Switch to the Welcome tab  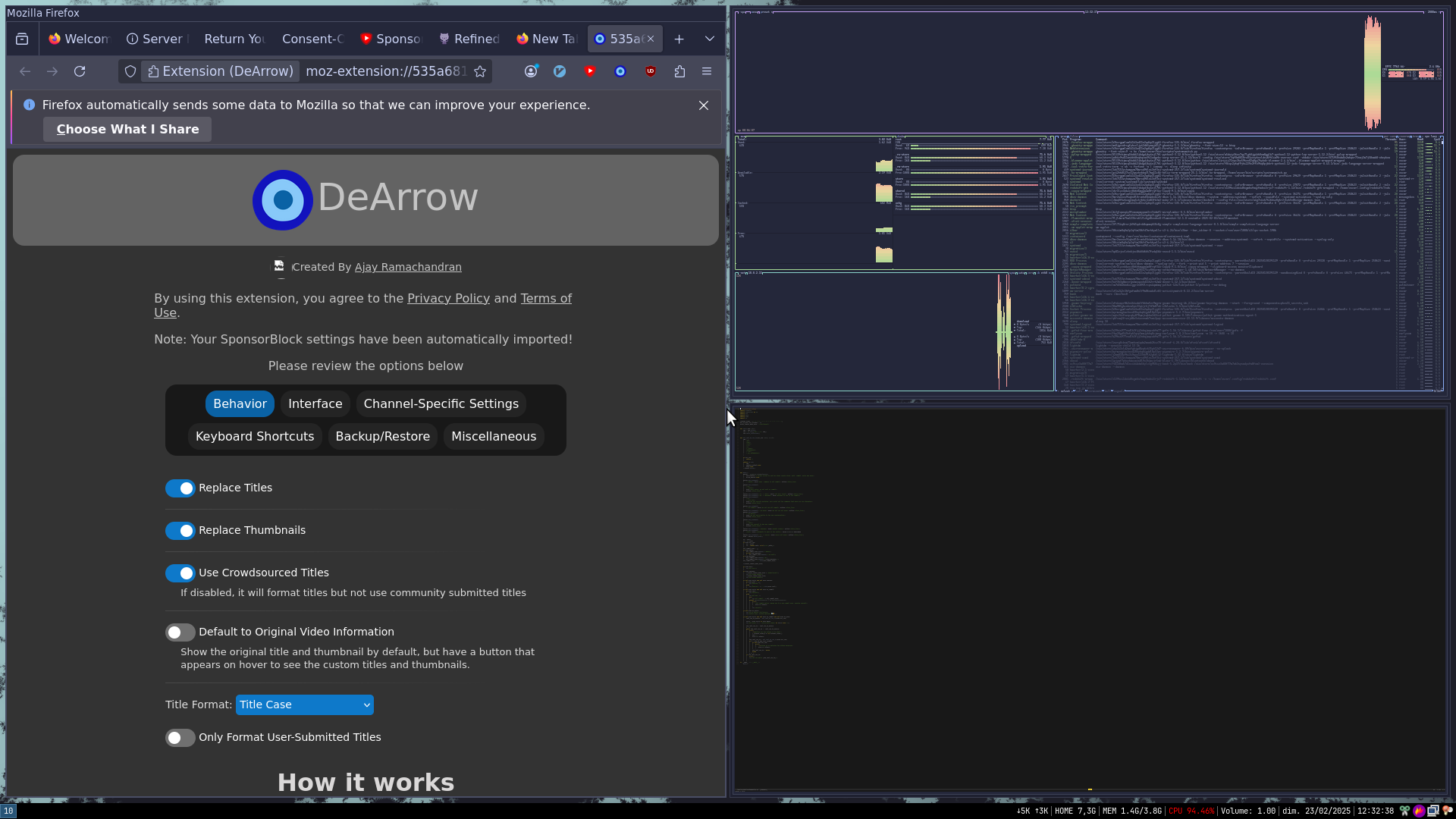tap(79, 39)
